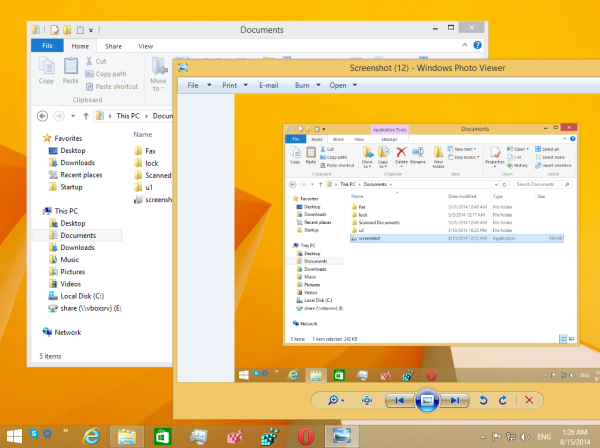Image resolution: width=600 pixels, height=448 pixels.
Task: Open recent locations dropdown arrow
Action: [x=73, y=116]
